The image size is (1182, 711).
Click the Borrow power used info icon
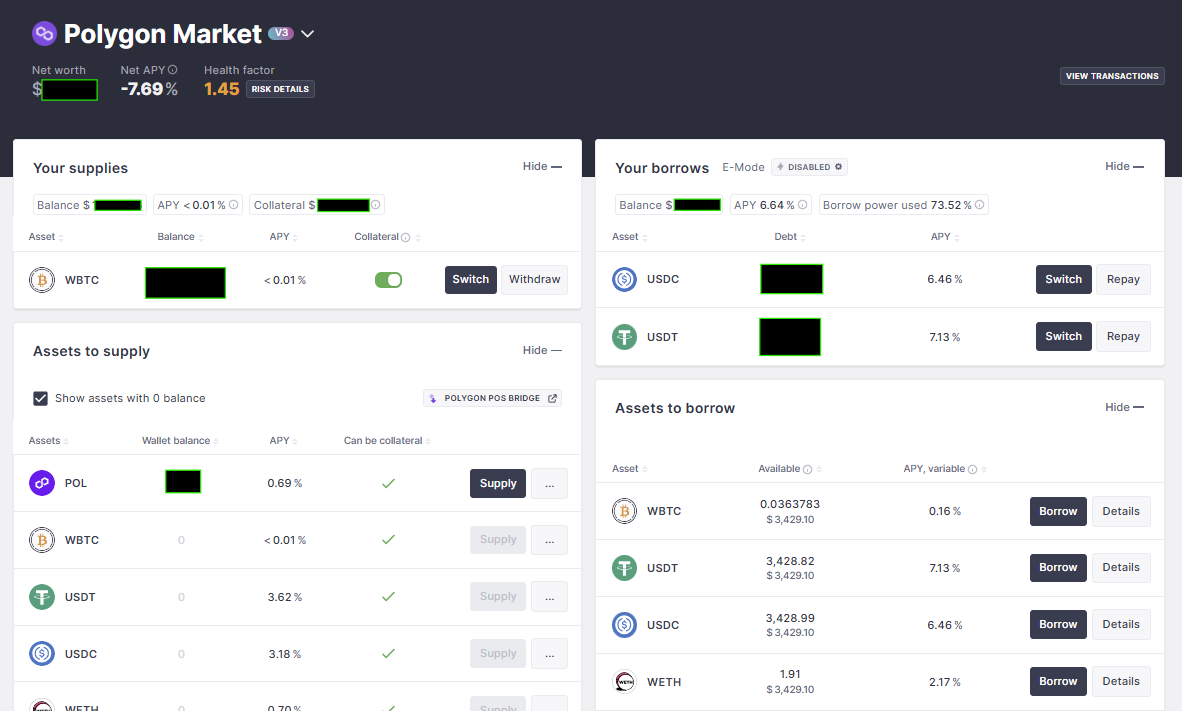[x=980, y=205]
